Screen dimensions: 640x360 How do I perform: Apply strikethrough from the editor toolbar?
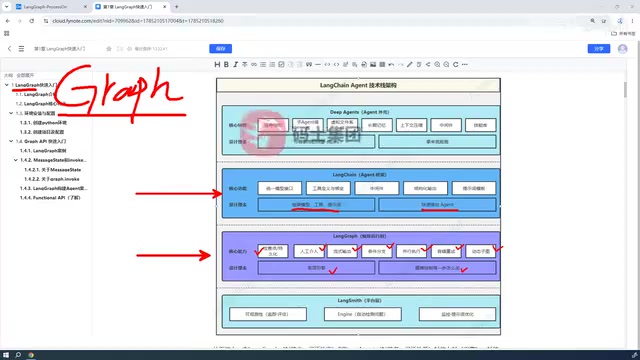point(244,64)
